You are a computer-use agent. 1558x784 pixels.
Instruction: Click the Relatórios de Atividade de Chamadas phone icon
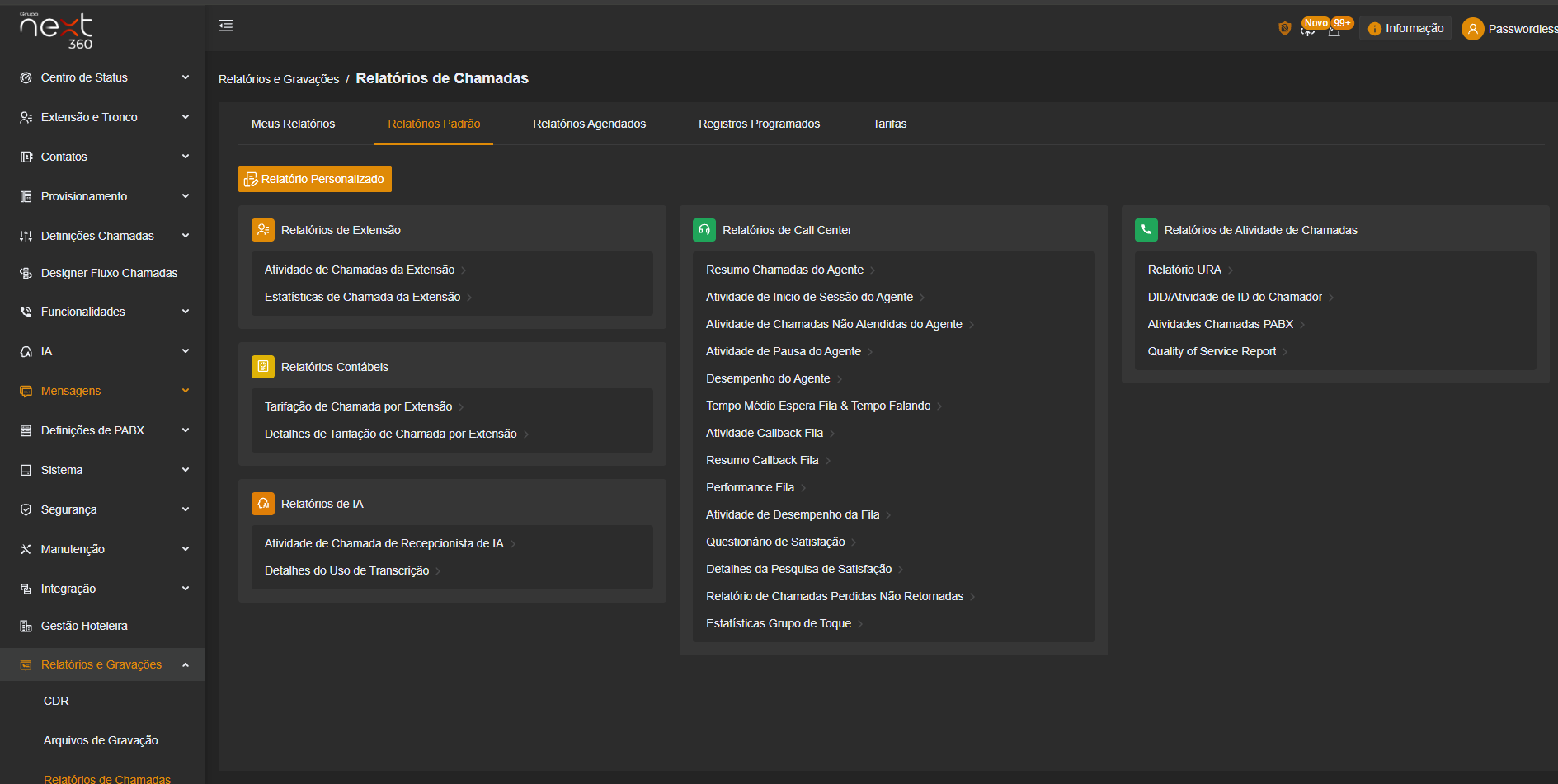1146,230
